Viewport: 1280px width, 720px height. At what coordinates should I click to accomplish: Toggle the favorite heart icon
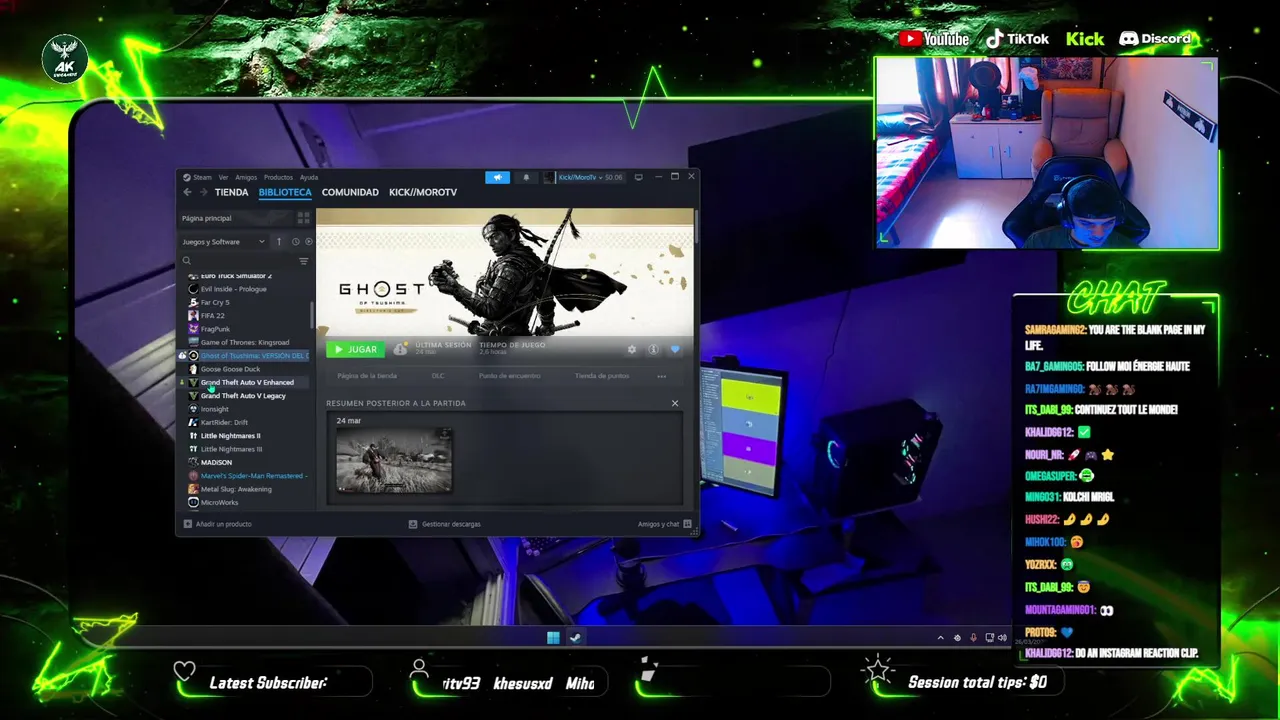(x=675, y=349)
